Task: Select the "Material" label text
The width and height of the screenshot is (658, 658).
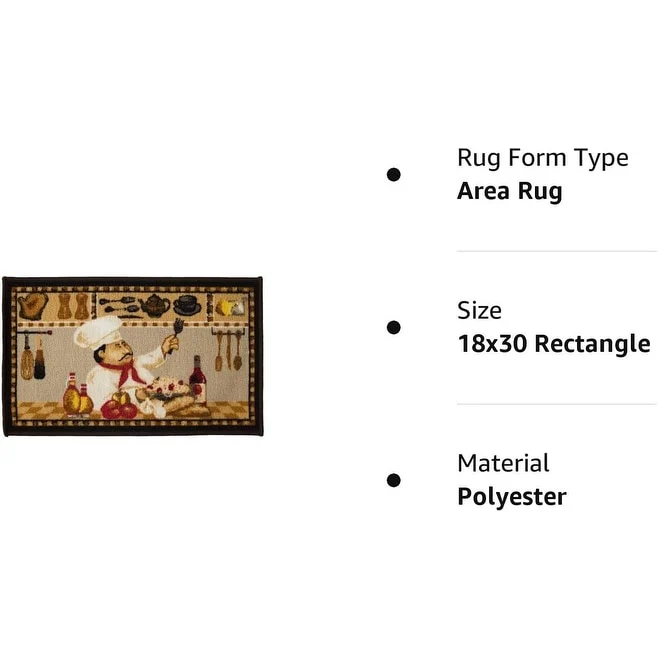Action: click(503, 464)
